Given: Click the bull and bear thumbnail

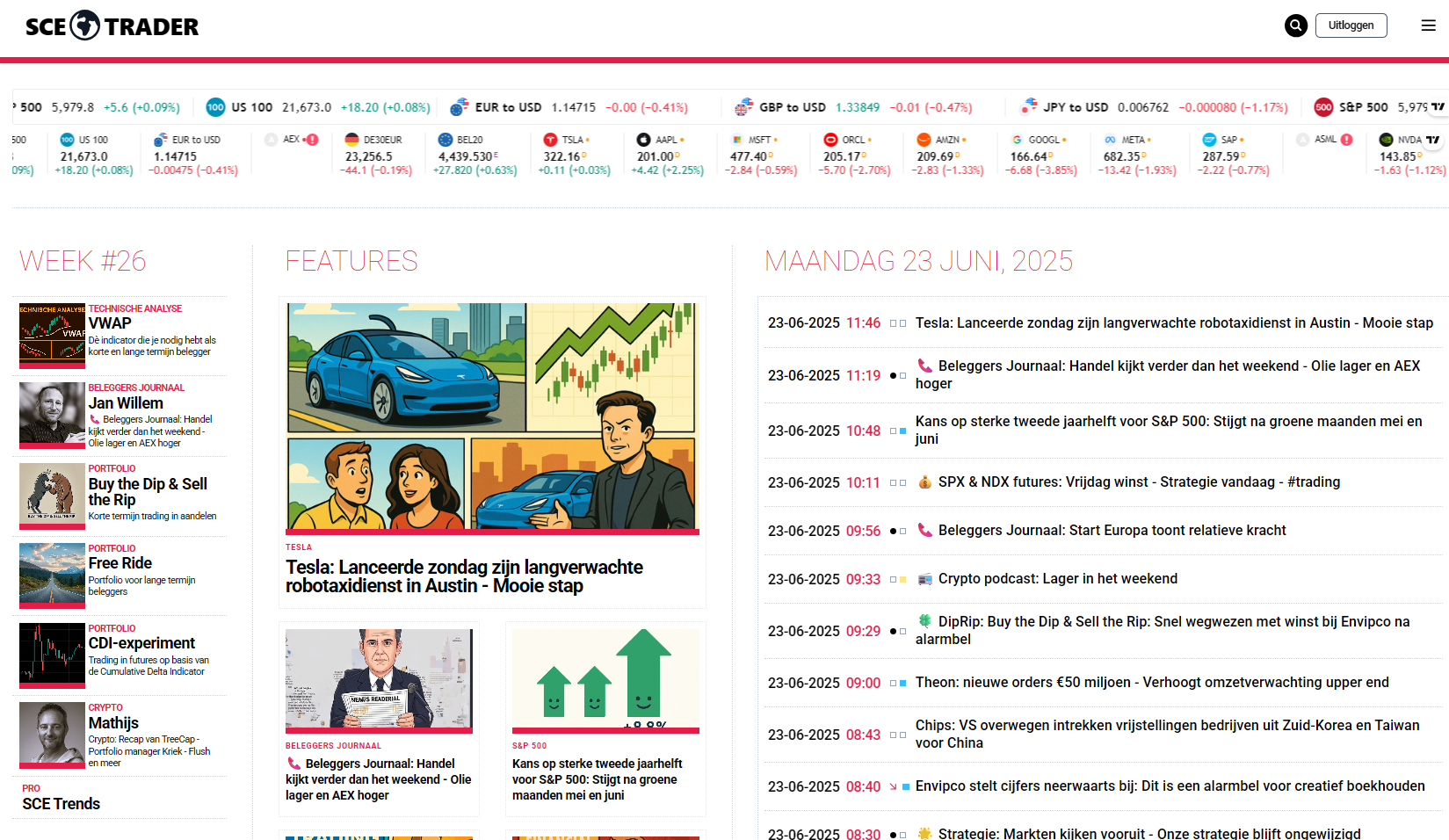Looking at the screenshot, I should coord(52,496).
